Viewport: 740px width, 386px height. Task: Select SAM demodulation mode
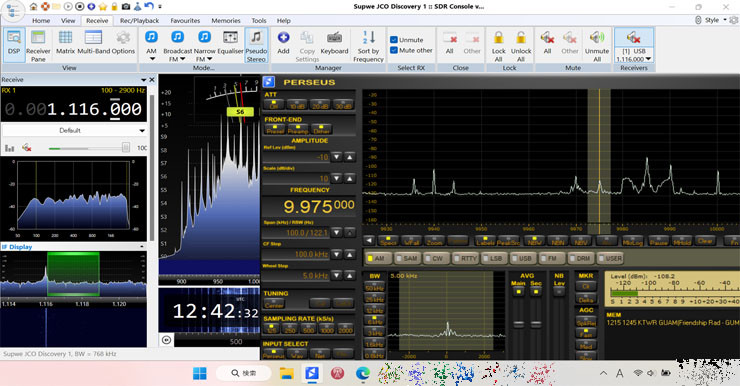pos(407,258)
